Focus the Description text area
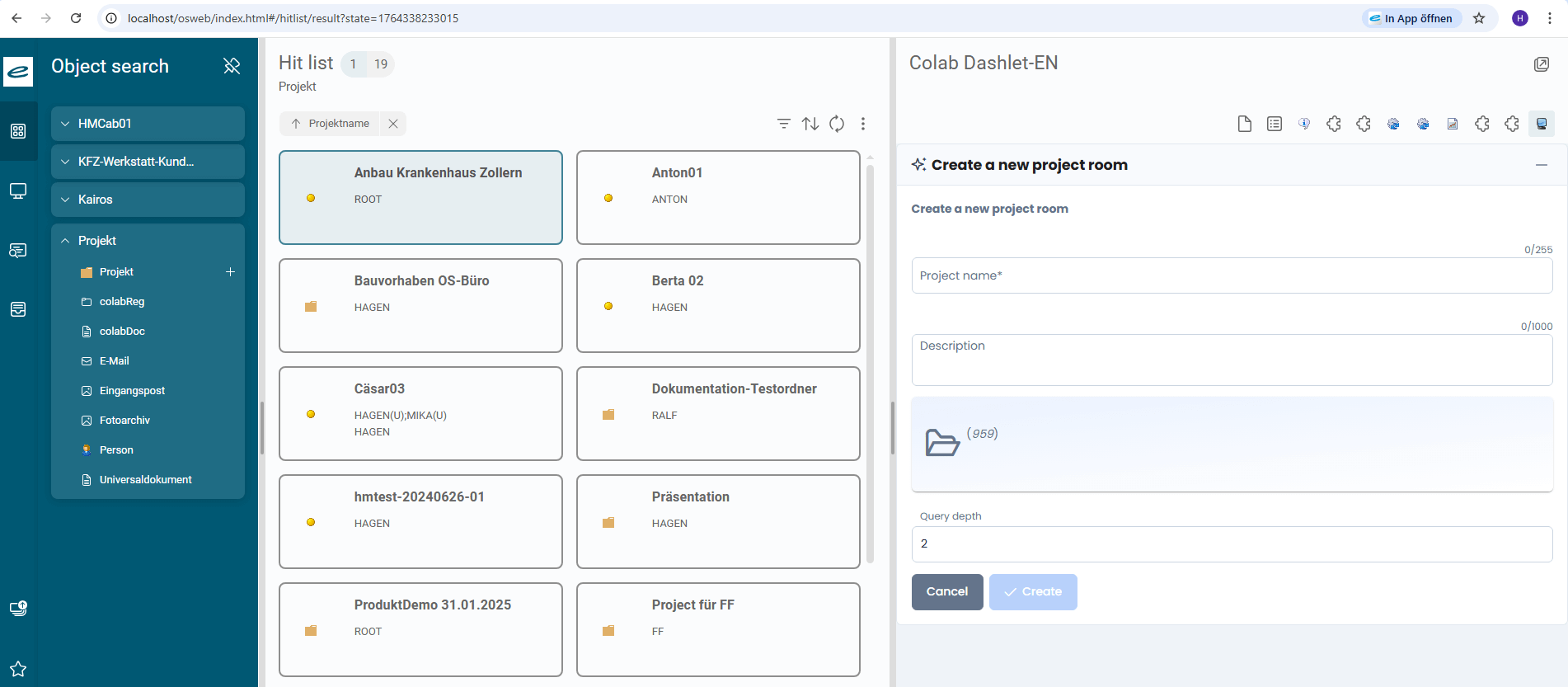1568x687 pixels. (x=1232, y=360)
